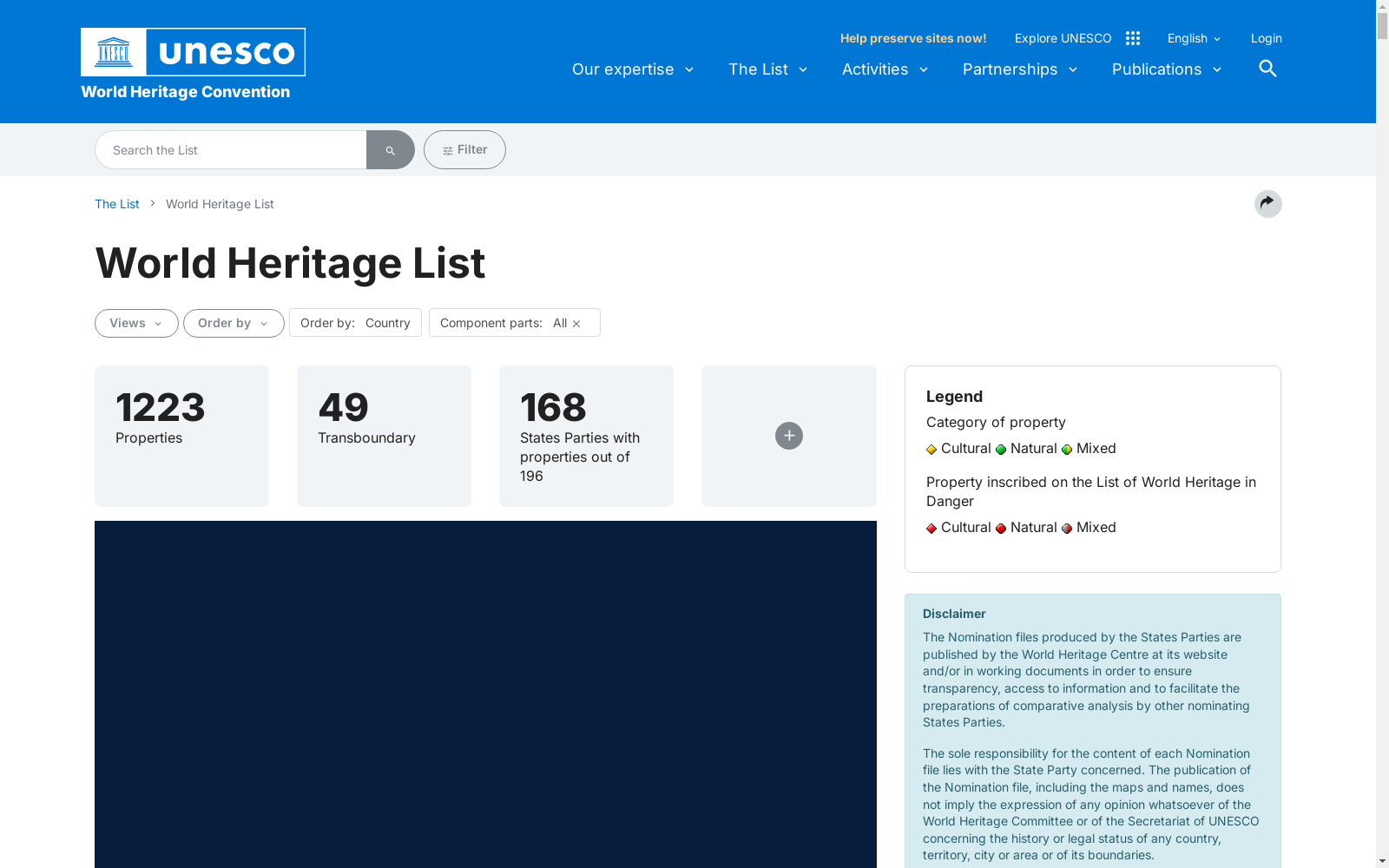The width and height of the screenshot is (1389, 868).
Task: Open the Order by dropdown button
Action: 234,323
